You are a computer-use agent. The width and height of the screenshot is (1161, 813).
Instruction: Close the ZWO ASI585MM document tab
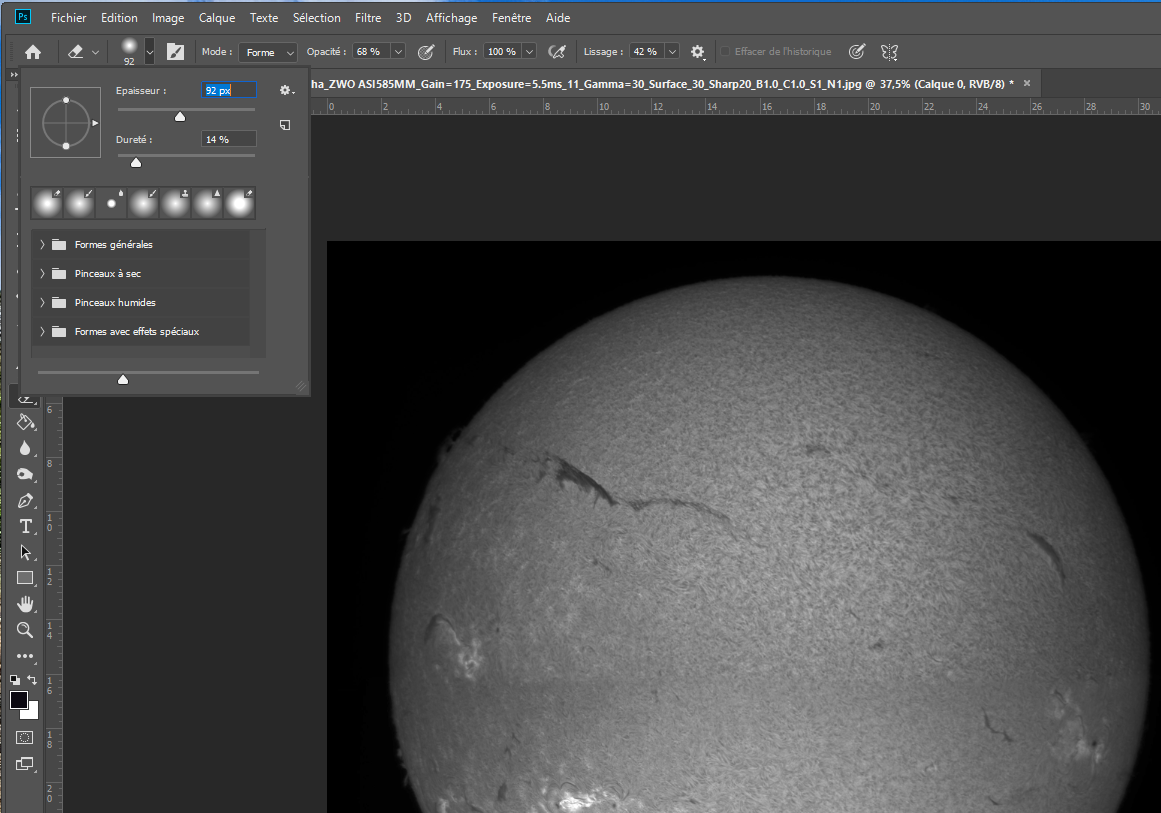pos(1027,84)
